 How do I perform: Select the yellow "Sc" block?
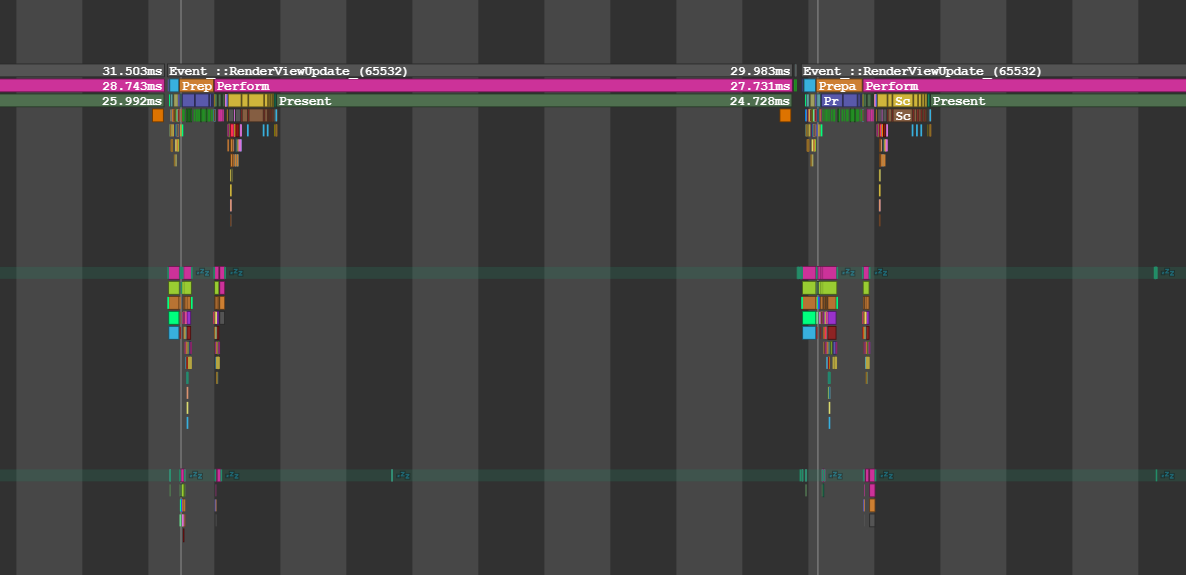point(902,101)
